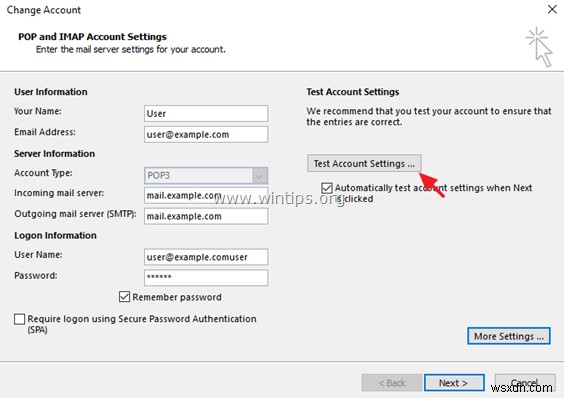Go back using the Back button
Viewport: 564px width, 398px height.
(392, 383)
